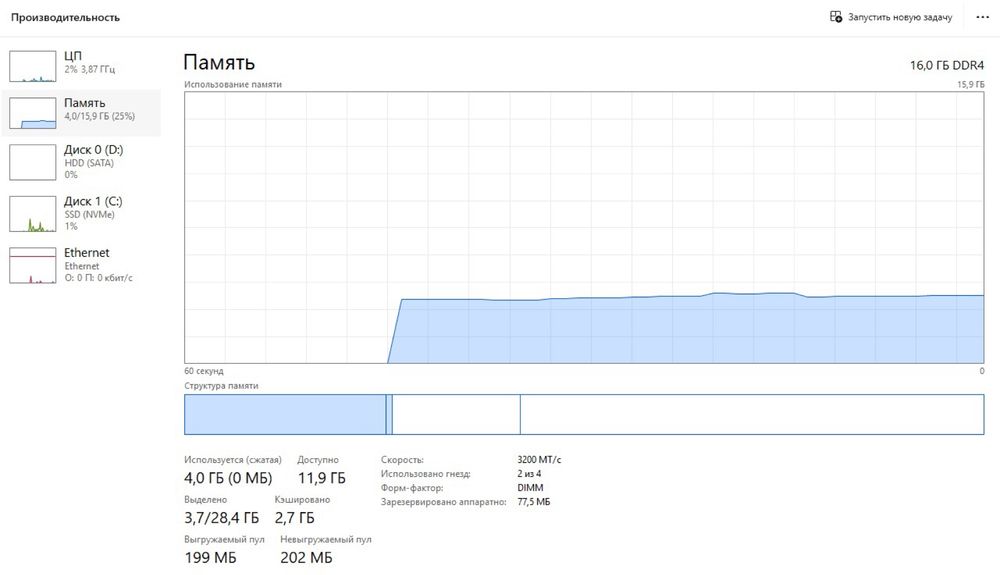1000x575 pixels.
Task: Select the ЦП sidebar entry label
Action: coord(73,56)
